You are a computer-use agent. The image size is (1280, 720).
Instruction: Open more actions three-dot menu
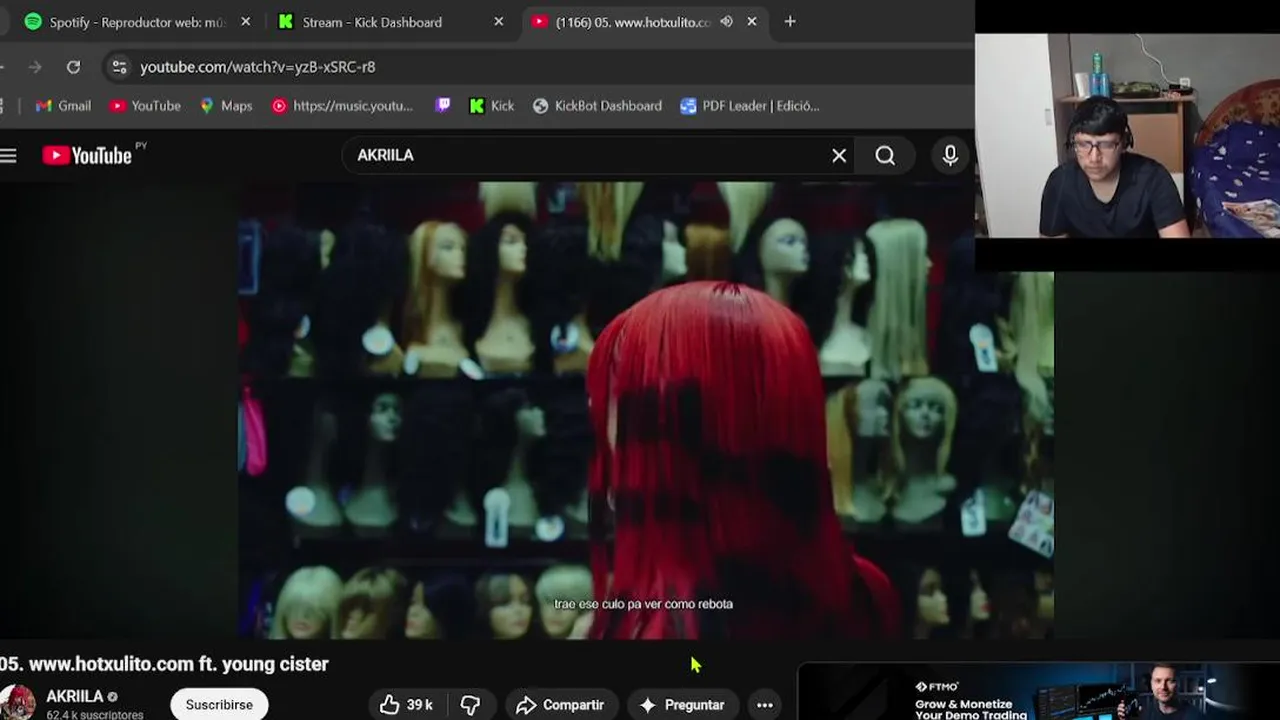pos(765,705)
